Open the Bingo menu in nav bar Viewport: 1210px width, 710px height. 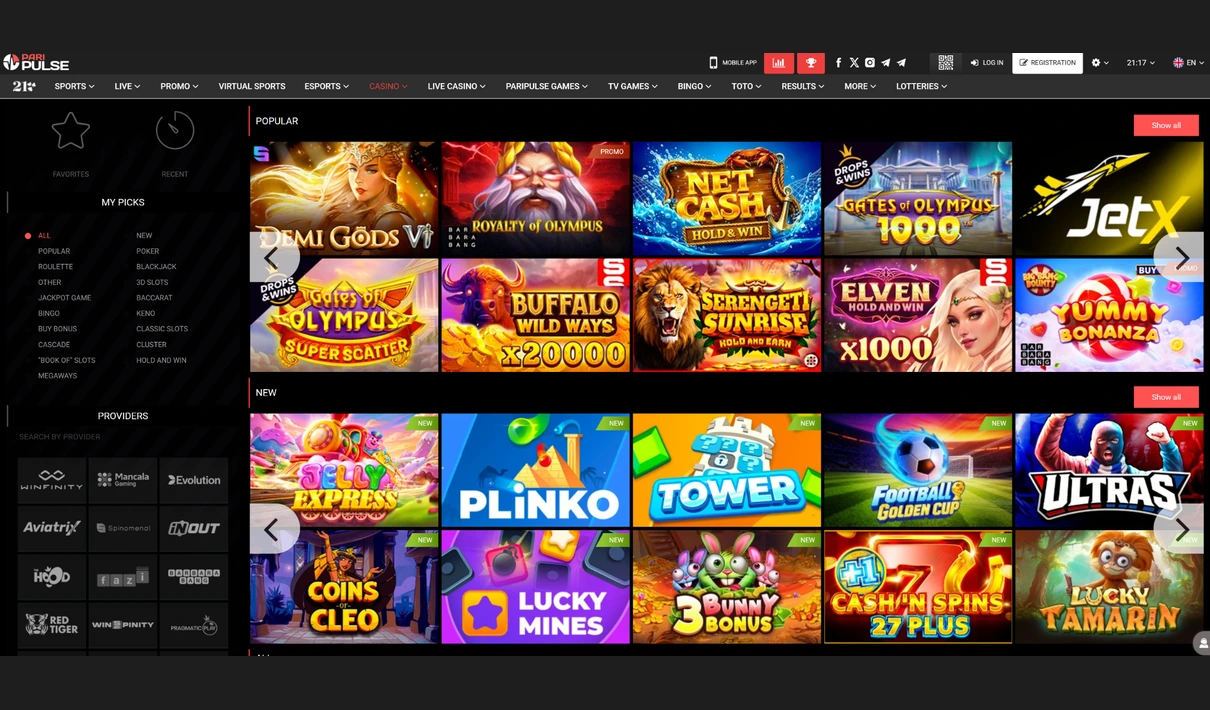coord(694,87)
